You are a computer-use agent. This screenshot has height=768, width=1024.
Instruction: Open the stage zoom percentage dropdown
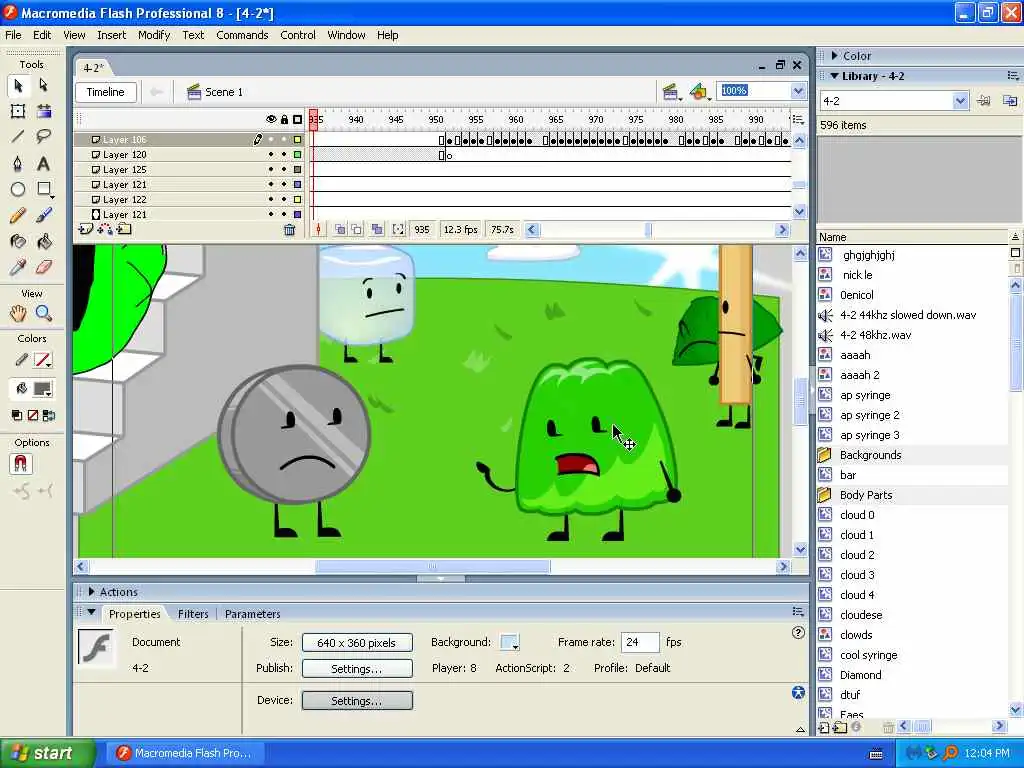tap(798, 91)
